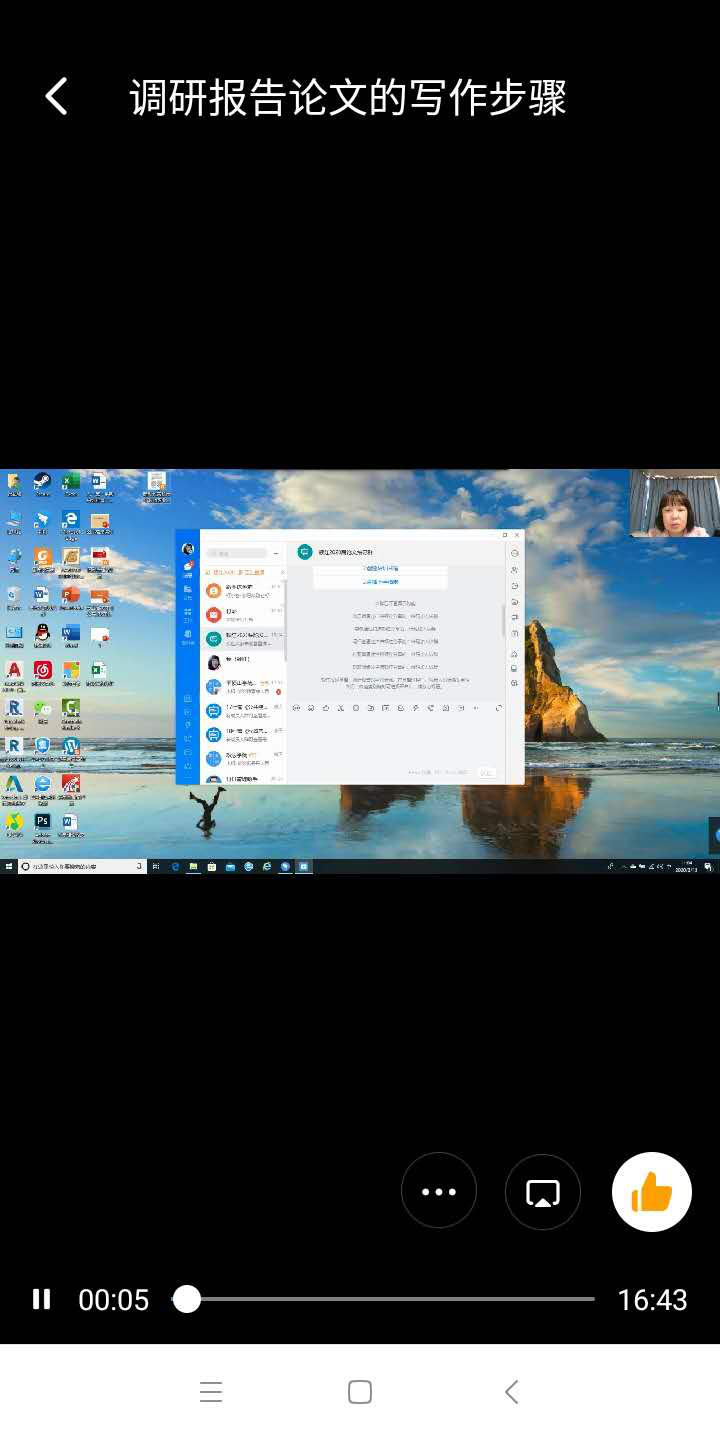
Task: Click the Photoshop desktop shortcut icon
Action: [42, 822]
